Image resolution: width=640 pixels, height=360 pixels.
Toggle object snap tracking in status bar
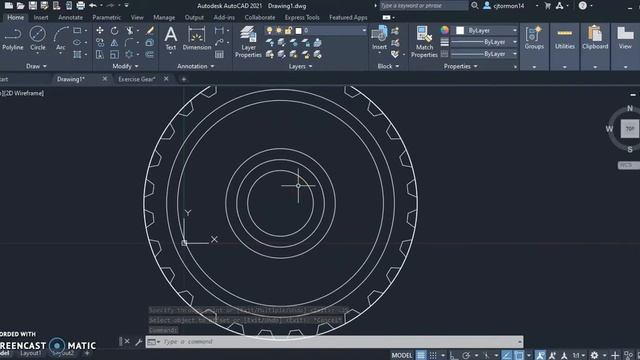point(507,355)
